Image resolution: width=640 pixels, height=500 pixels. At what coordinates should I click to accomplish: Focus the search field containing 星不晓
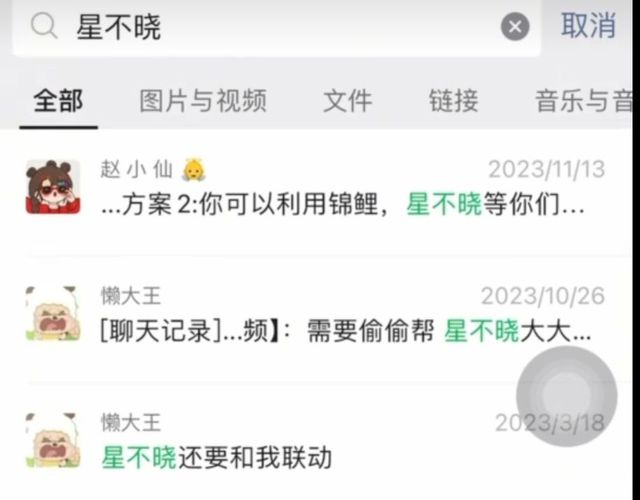point(277,27)
